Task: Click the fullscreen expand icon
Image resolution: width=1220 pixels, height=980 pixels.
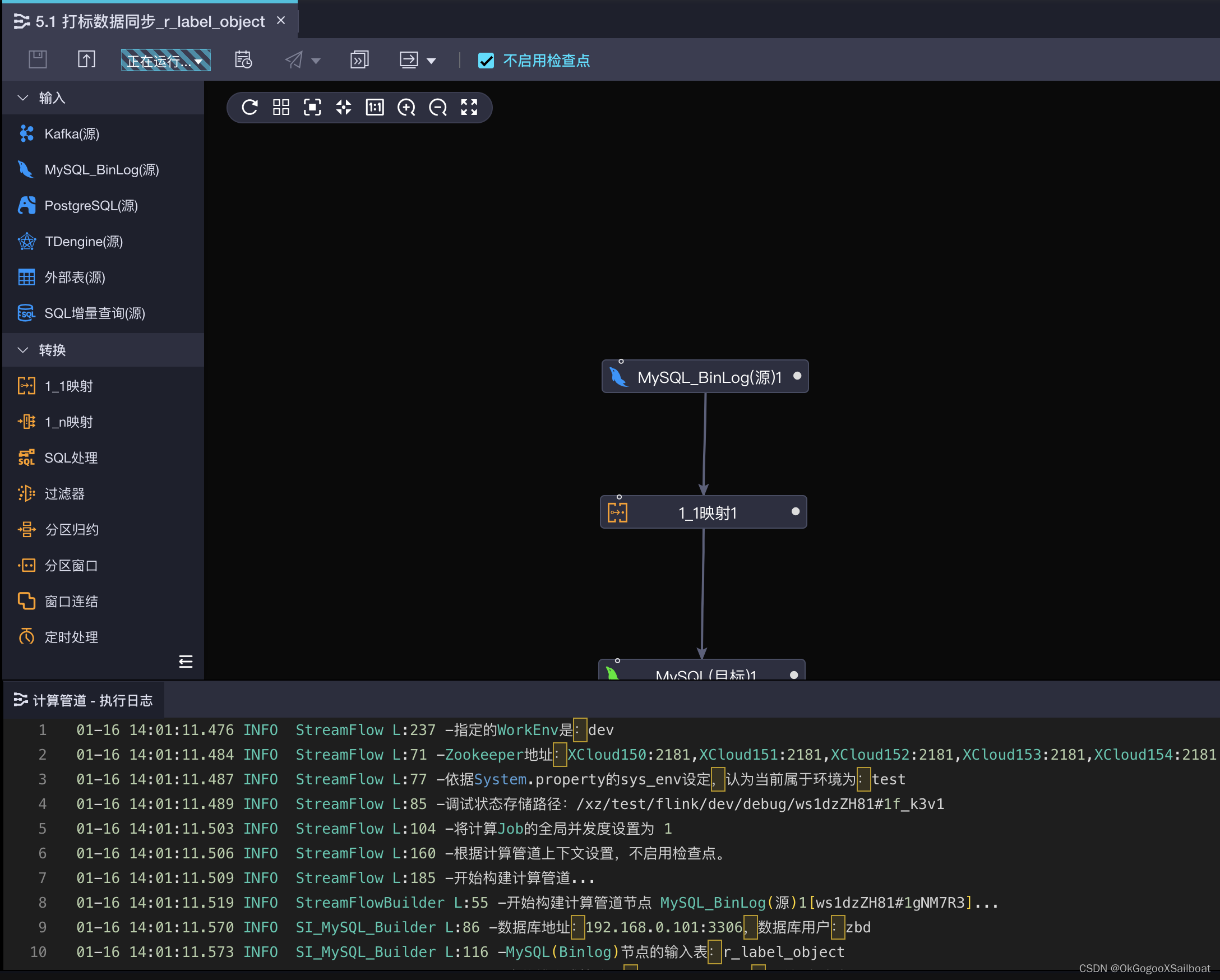Action: pos(469,107)
